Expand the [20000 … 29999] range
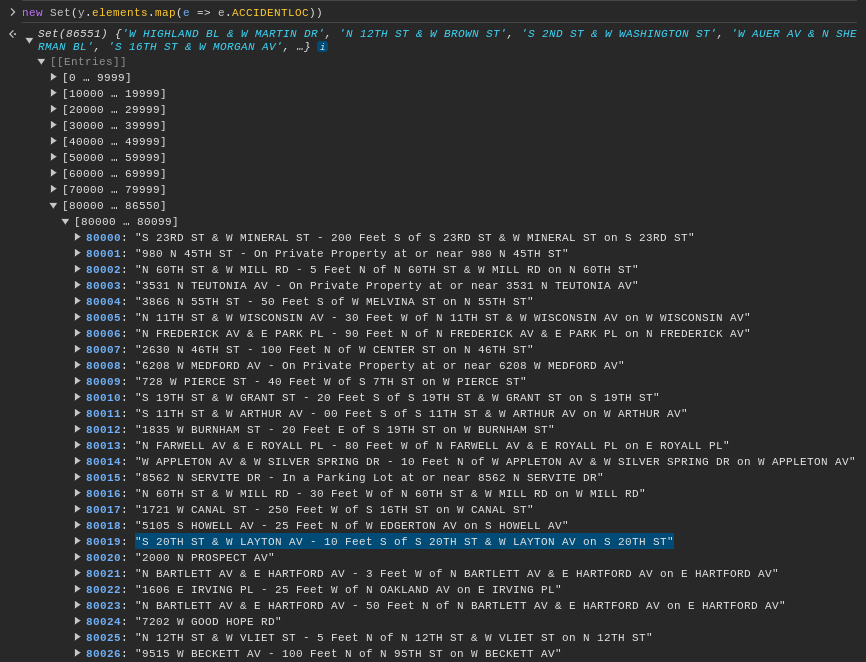This screenshot has width=866, height=662. point(54,109)
